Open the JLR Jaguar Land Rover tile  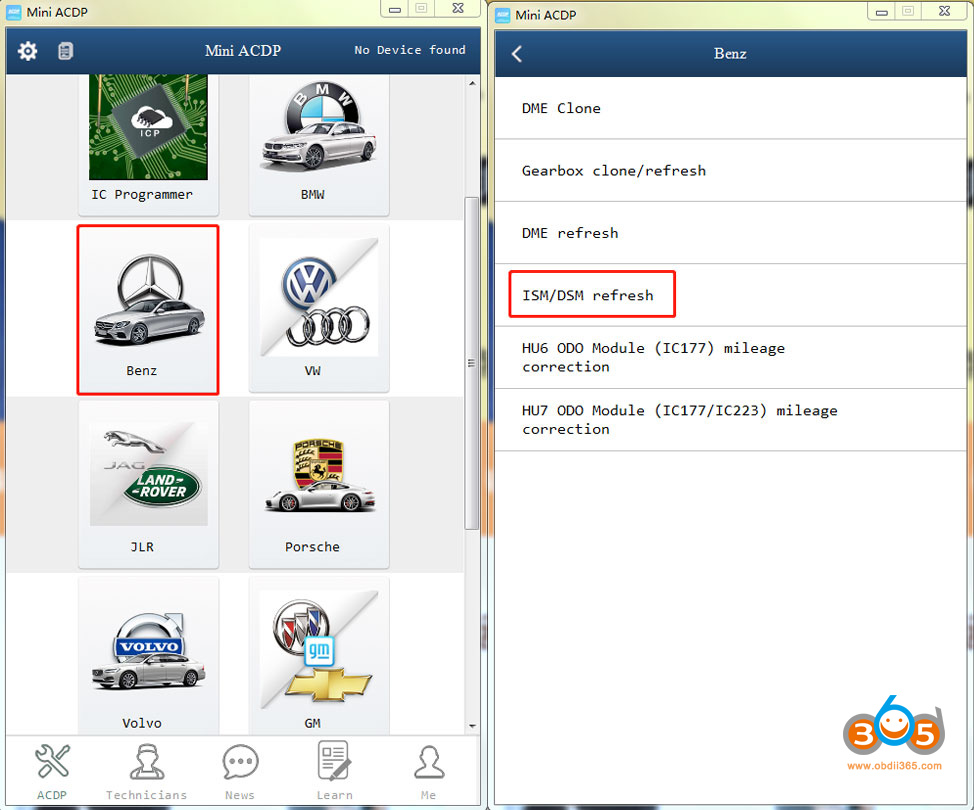tap(148, 485)
